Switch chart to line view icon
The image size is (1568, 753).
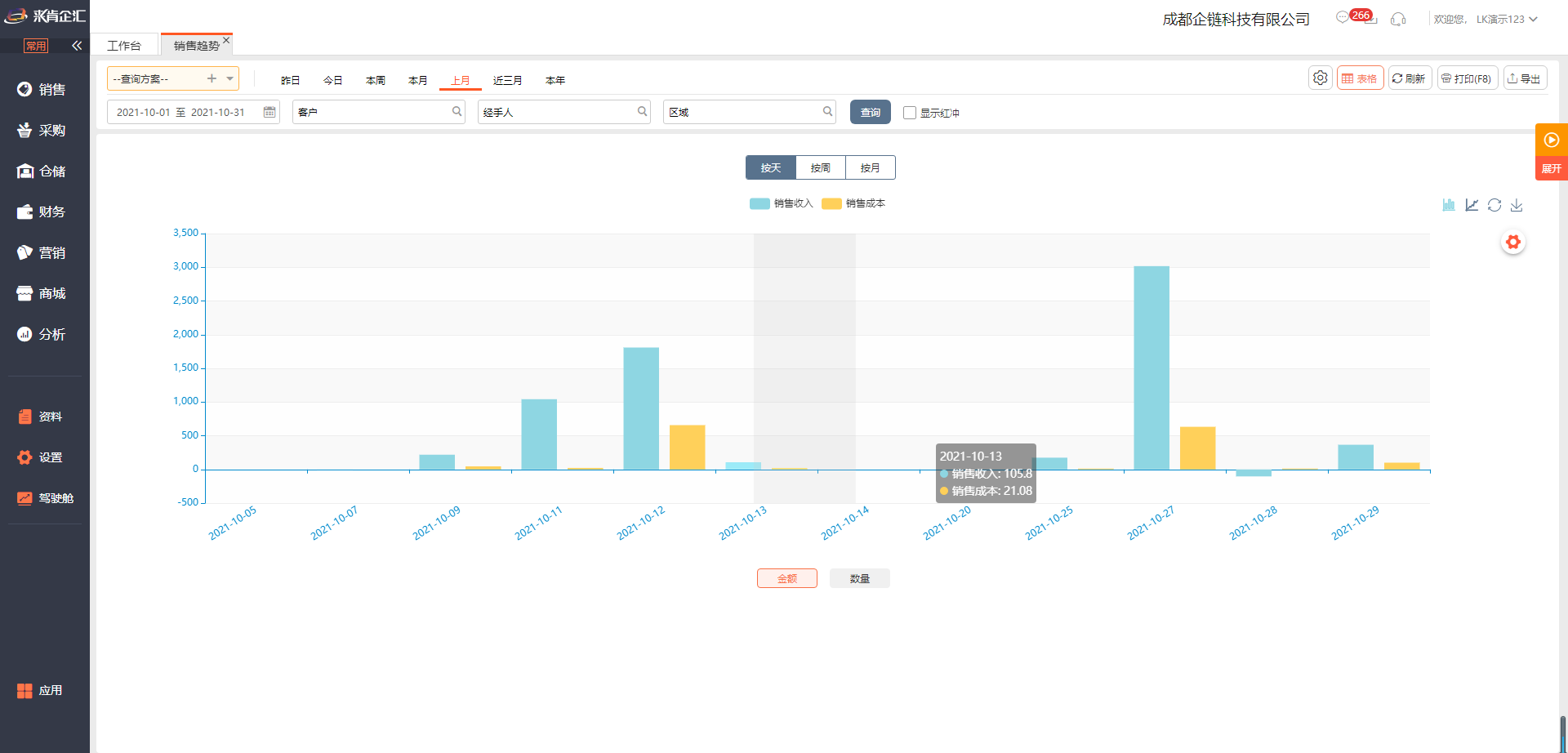[1472, 205]
